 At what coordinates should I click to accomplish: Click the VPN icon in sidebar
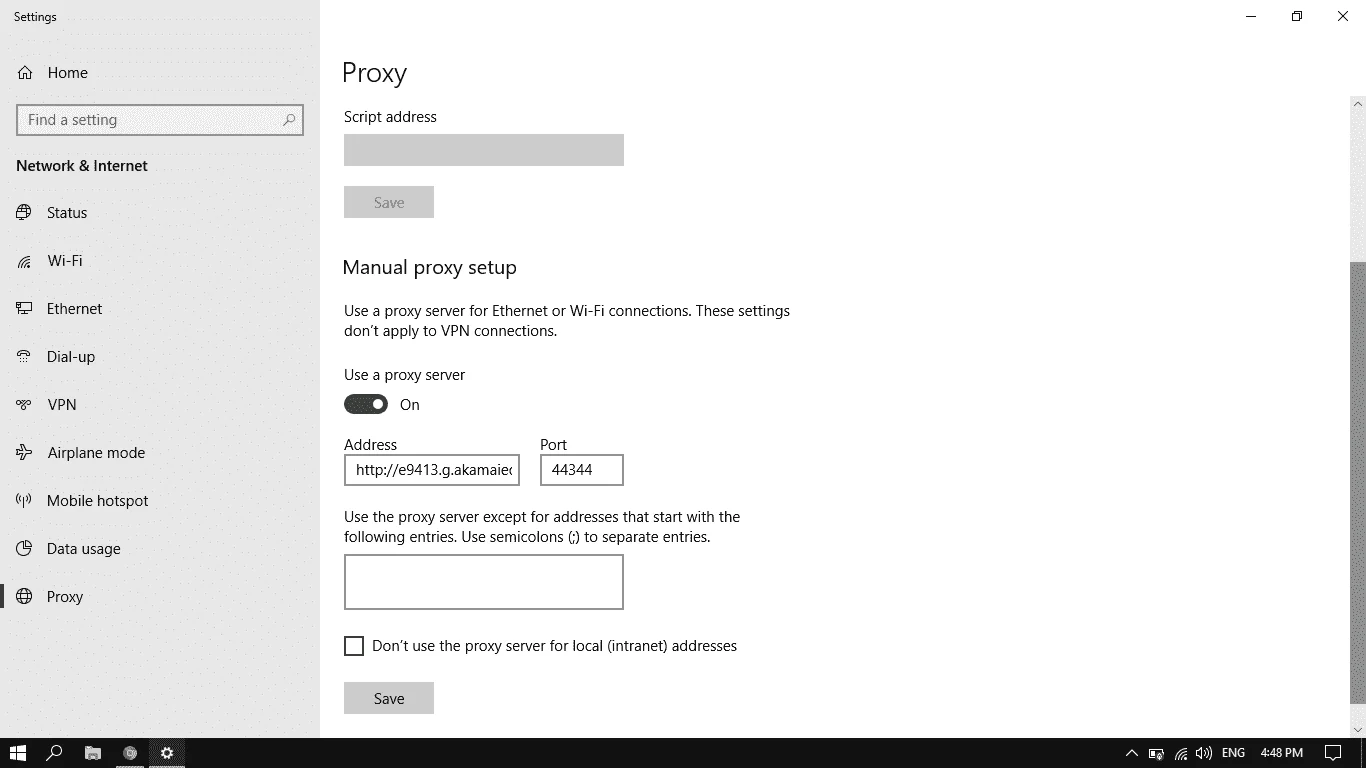[24, 405]
